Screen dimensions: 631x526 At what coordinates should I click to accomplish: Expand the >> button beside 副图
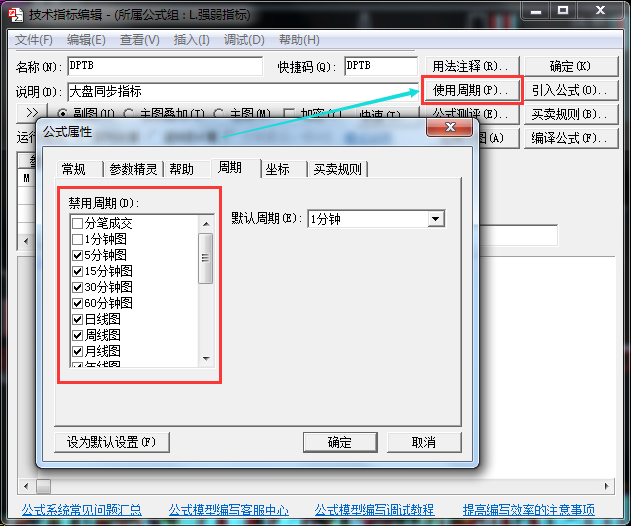(x=32, y=112)
